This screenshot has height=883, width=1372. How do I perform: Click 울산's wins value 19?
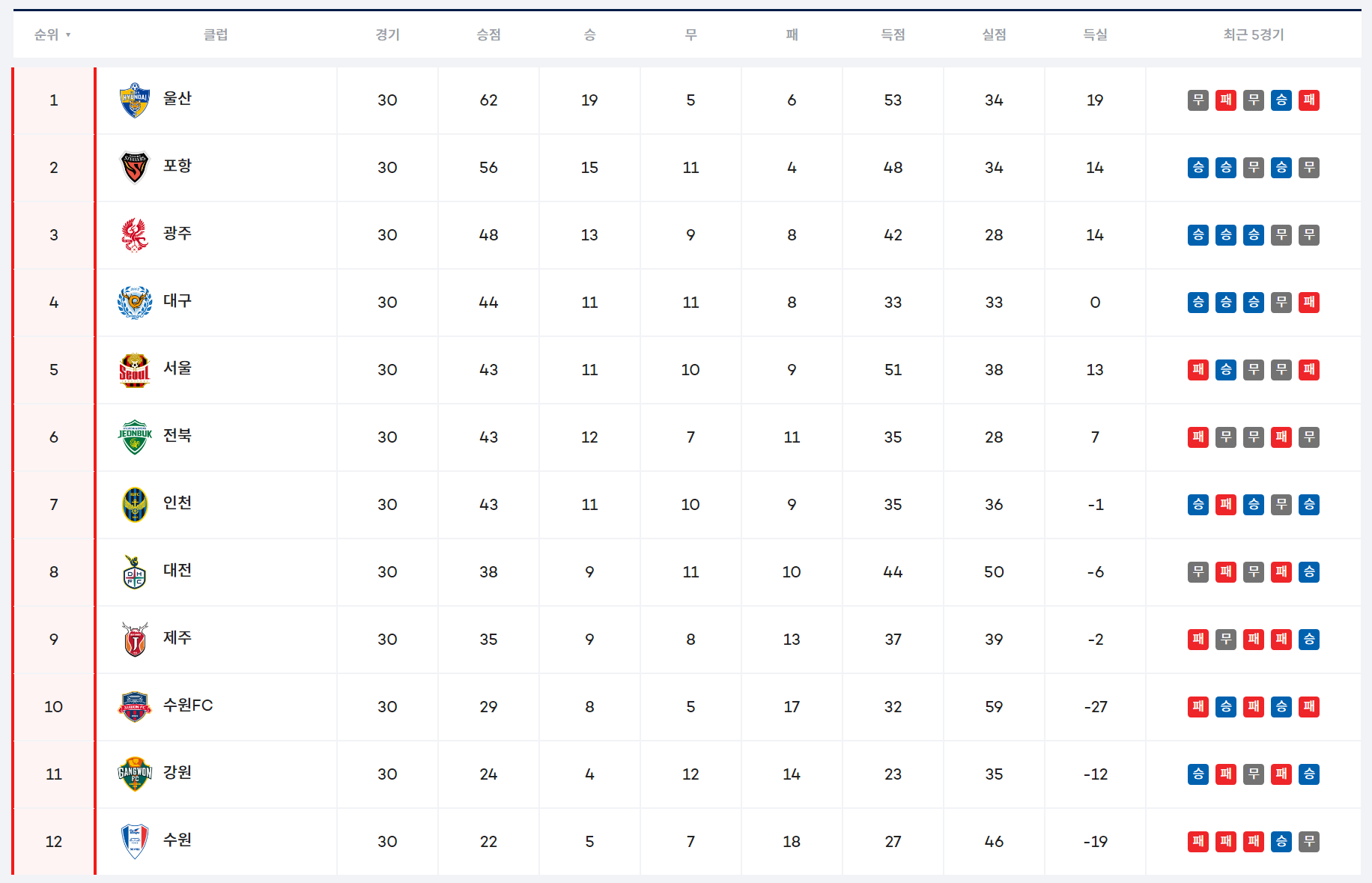point(589,100)
